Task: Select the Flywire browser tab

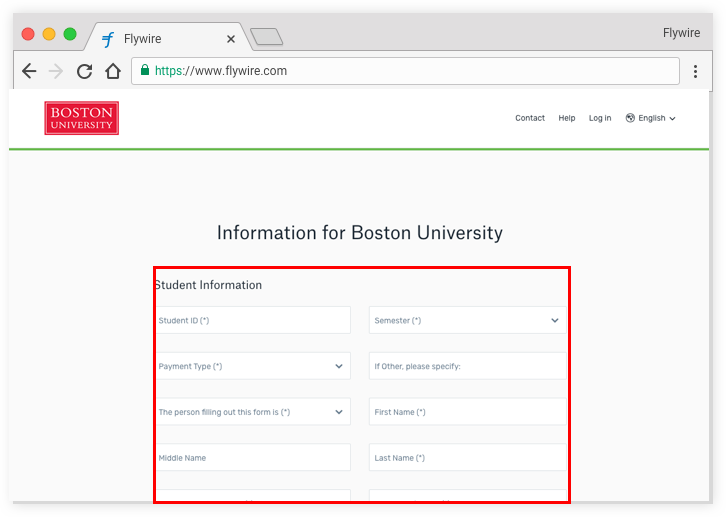Action: 168,37
